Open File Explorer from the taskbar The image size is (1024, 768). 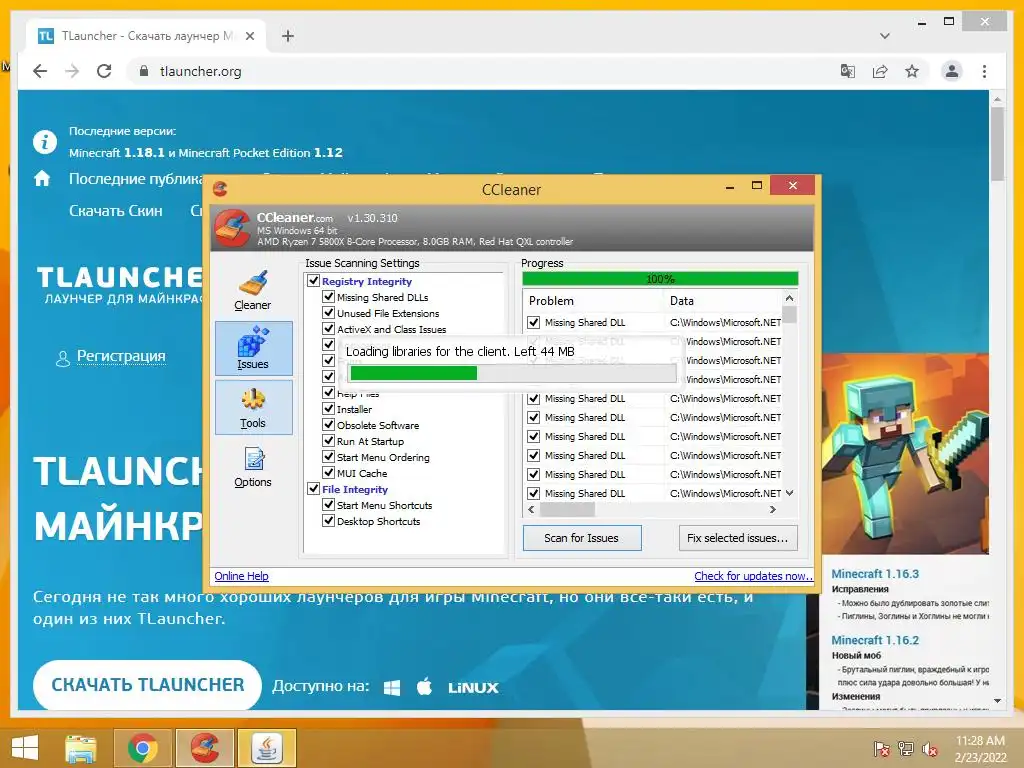(x=80, y=748)
